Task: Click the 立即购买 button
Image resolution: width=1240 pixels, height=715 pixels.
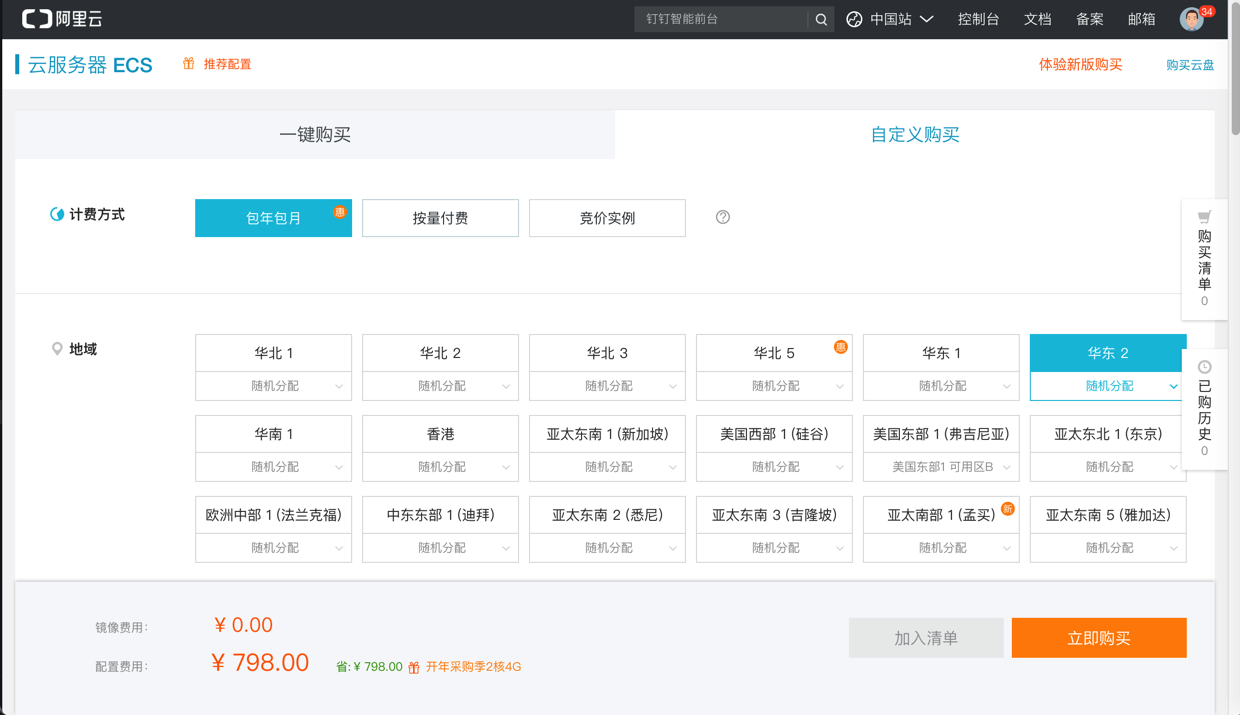Action: 1099,638
